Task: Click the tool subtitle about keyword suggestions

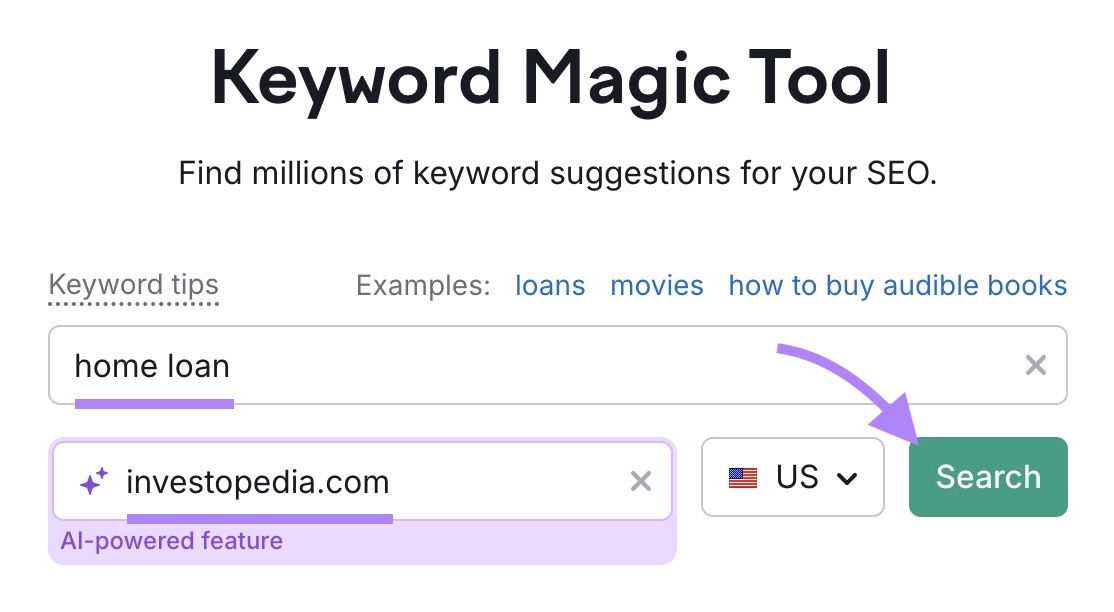Action: click(556, 172)
